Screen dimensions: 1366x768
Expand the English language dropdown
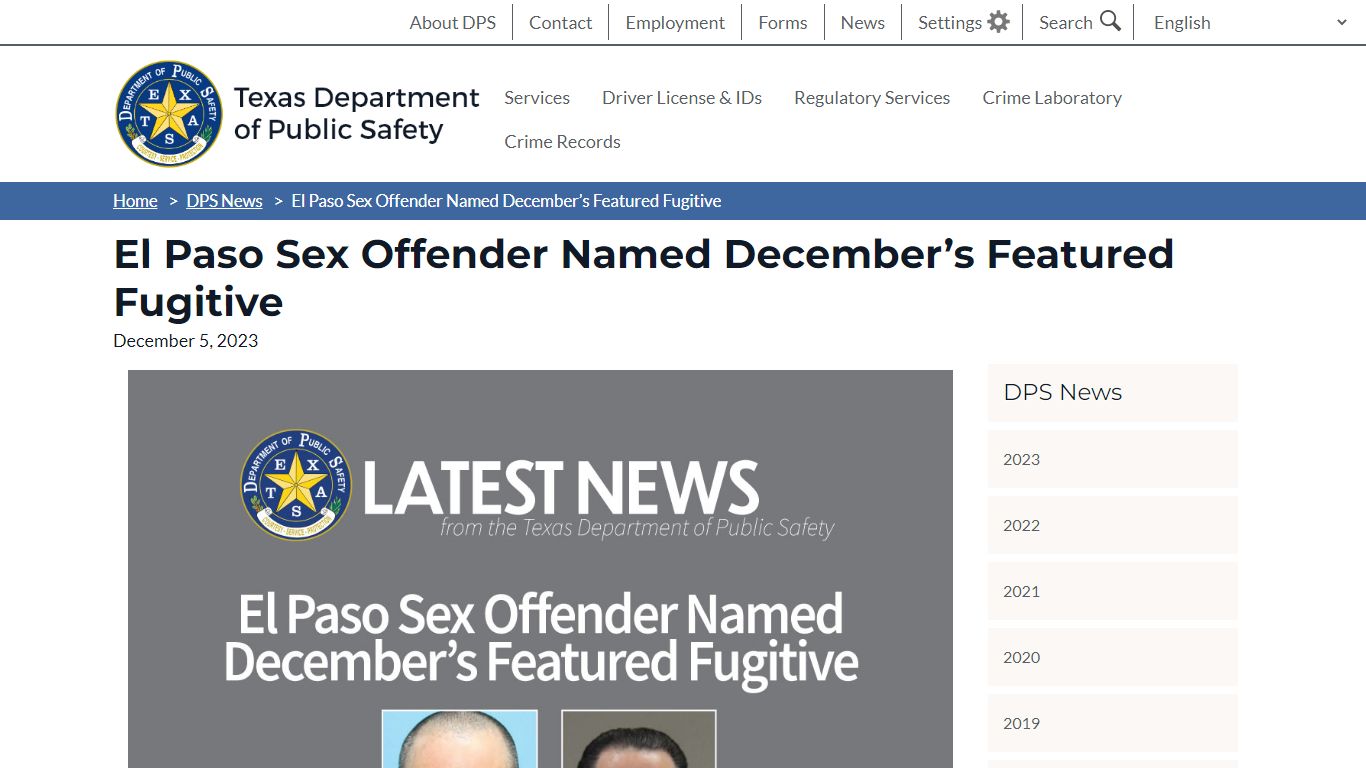pos(1250,22)
